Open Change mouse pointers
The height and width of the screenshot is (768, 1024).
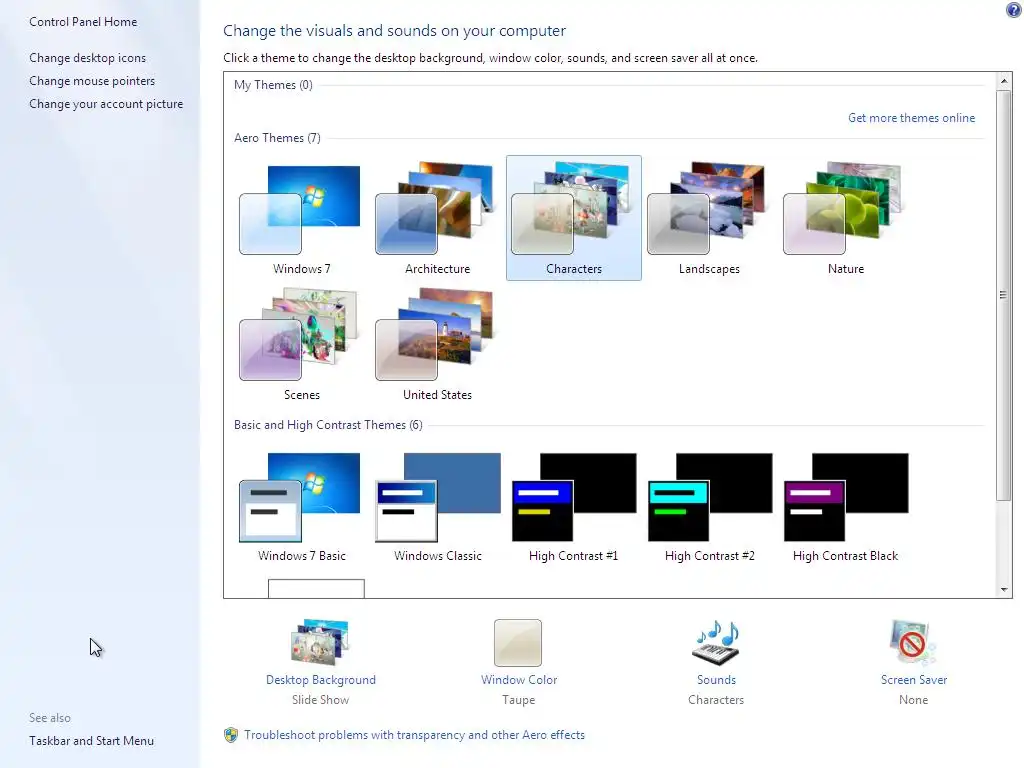92,81
